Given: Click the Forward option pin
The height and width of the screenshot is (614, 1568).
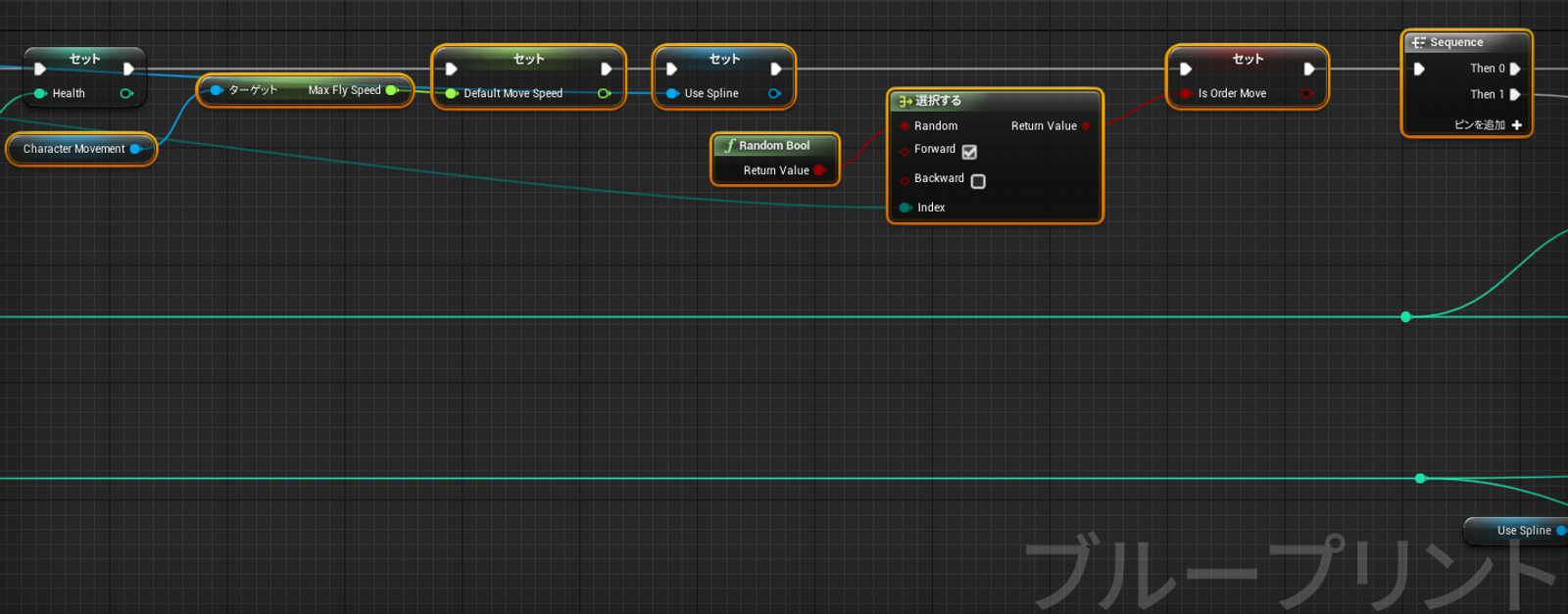Looking at the screenshot, I should (x=905, y=151).
